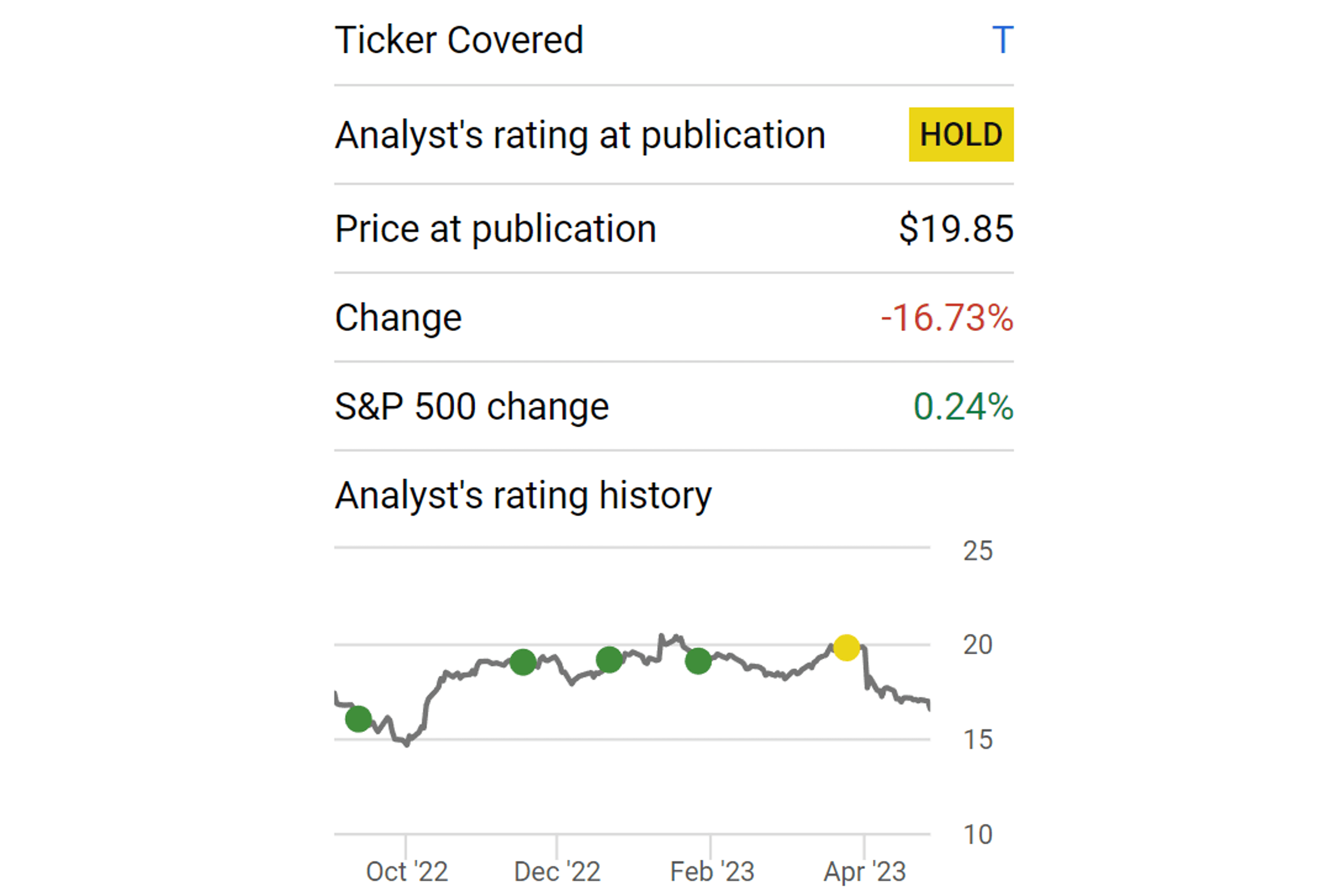The width and height of the screenshot is (1332, 896).
Task: Click the yellow HOLD rating badge
Action: (961, 134)
